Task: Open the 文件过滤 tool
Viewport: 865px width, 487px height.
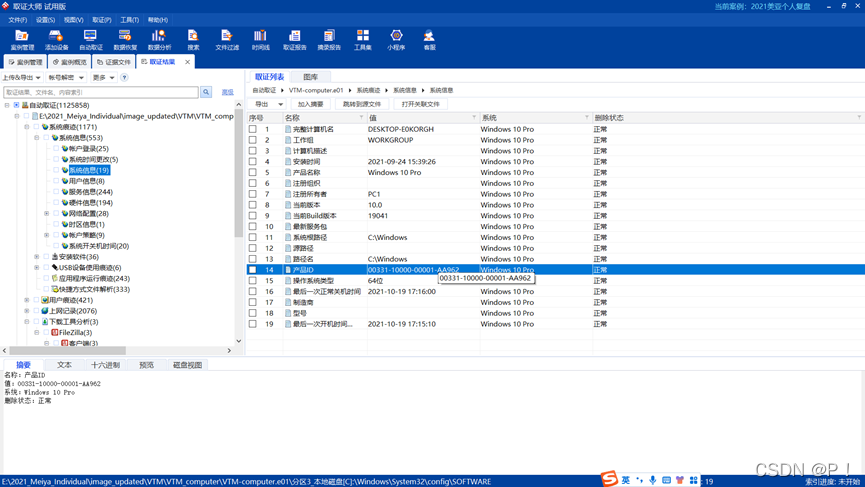Action: click(227, 40)
